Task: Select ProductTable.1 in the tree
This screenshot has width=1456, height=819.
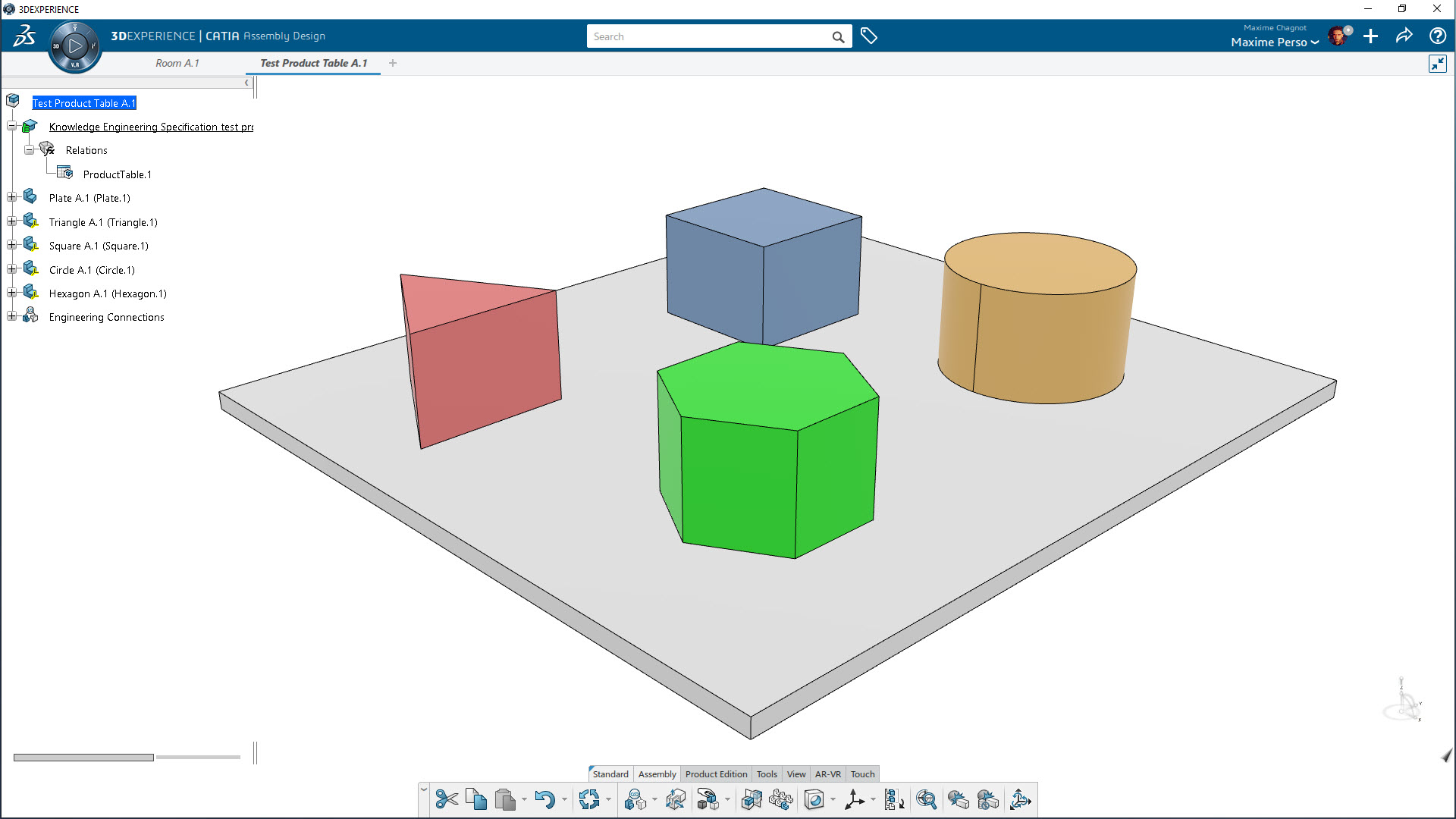Action: coord(118,174)
